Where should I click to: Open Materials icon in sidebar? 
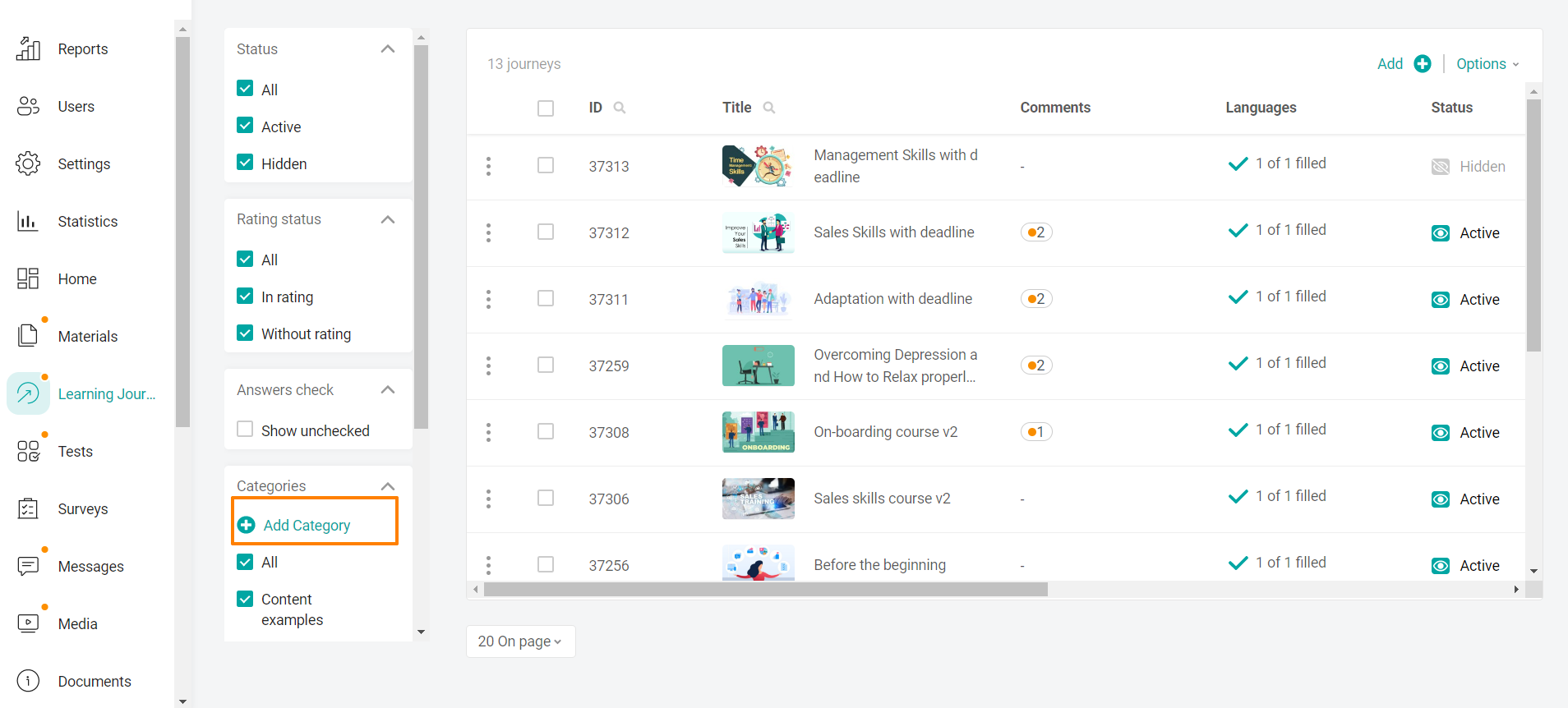(x=28, y=336)
